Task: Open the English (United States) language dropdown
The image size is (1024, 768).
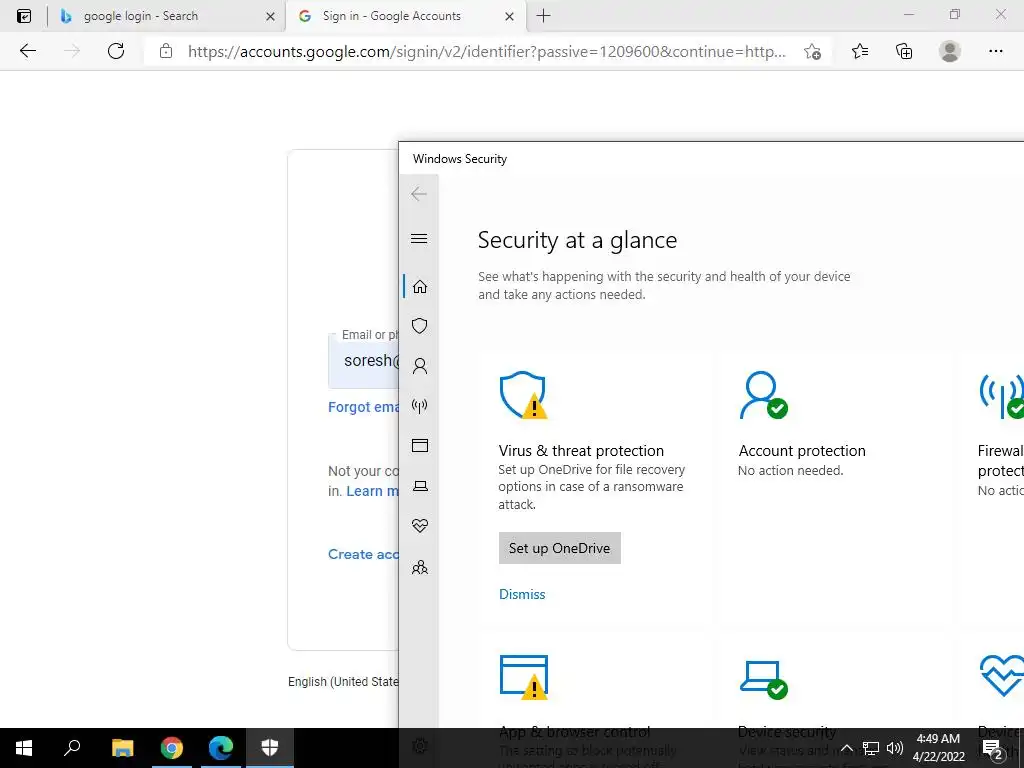Action: tap(343, 681)
